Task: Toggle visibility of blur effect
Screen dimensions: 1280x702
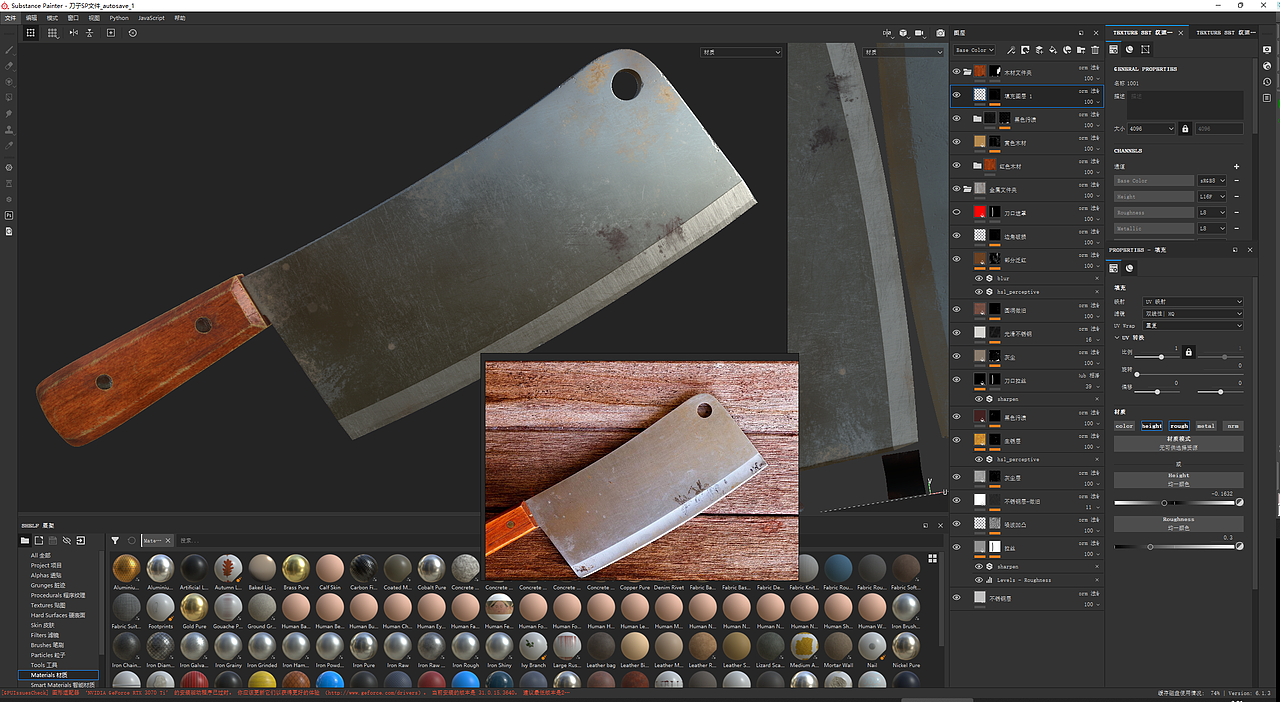Action: coord(979,278)
